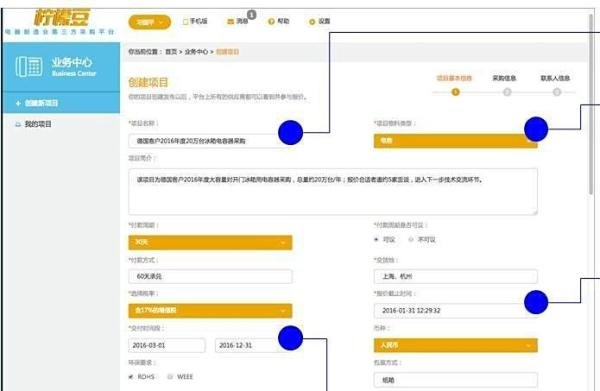
Task: Toggle the WEEE checkbox
Action: point(170,377)
